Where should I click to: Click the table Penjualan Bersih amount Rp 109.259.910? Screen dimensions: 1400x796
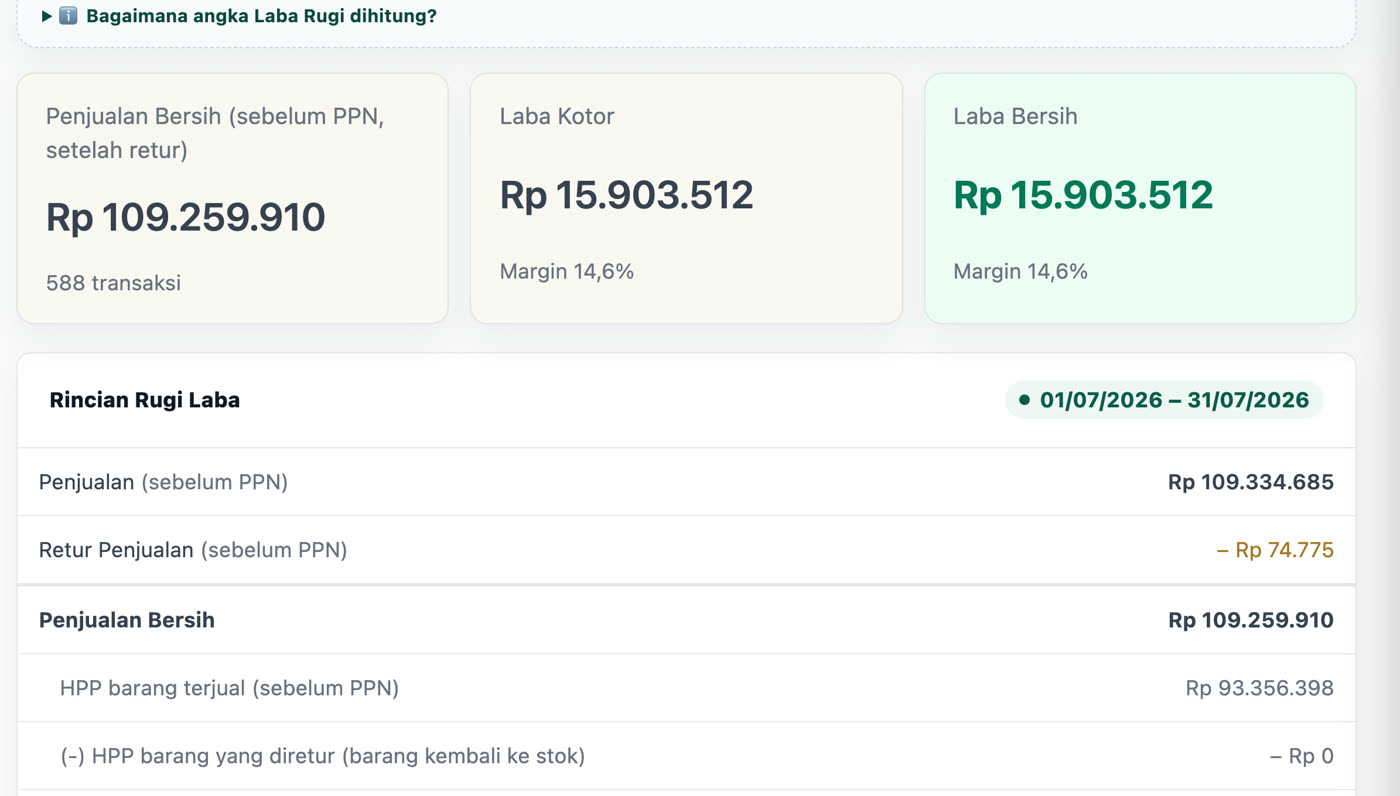[1250, 620]
